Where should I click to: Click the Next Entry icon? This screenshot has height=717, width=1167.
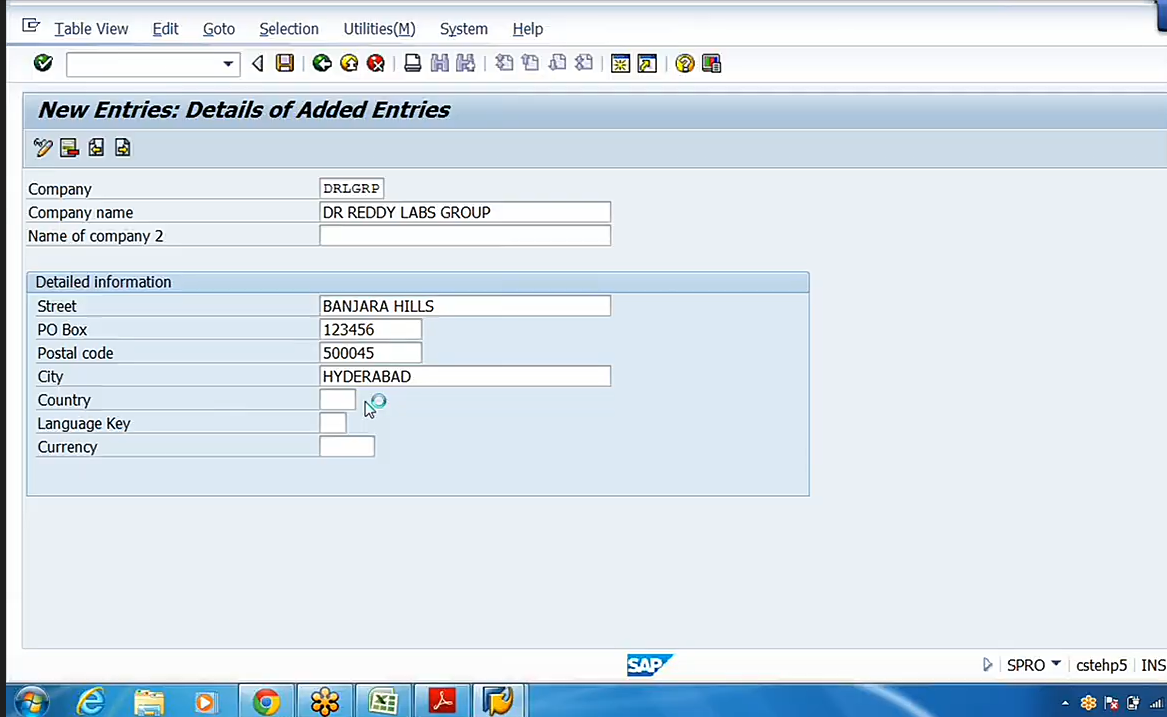coord(123,147)
